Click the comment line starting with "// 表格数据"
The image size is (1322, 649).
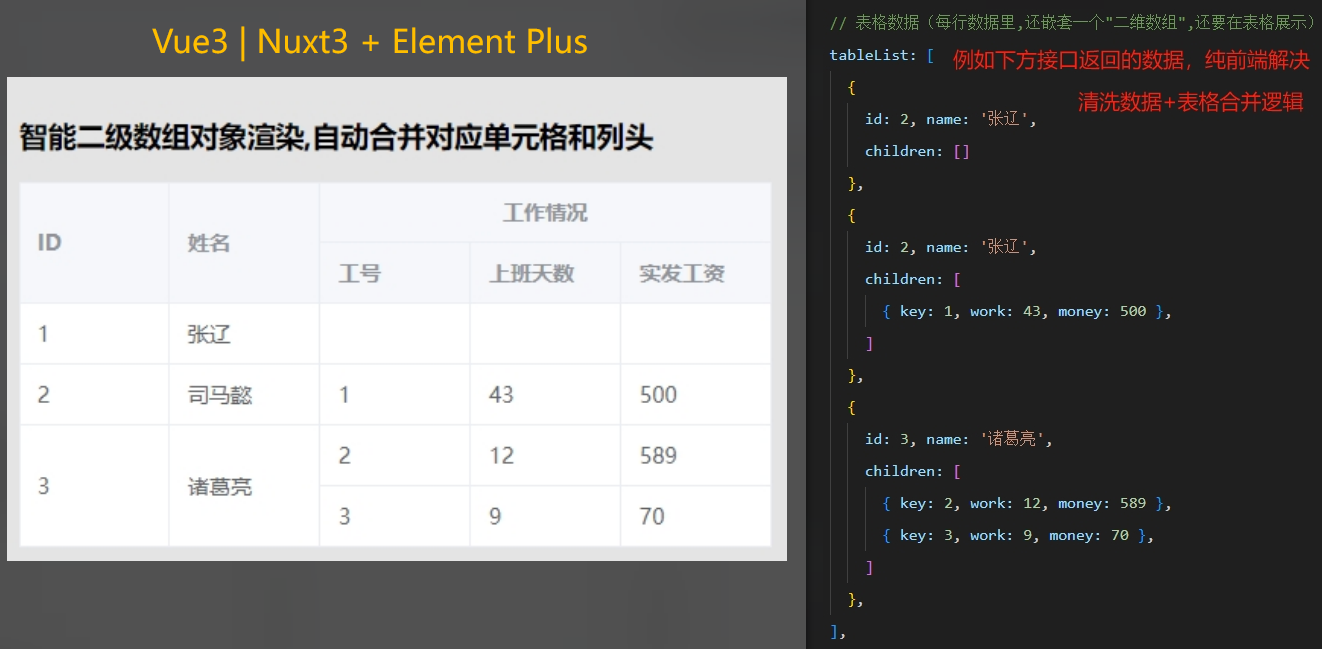1070,22
